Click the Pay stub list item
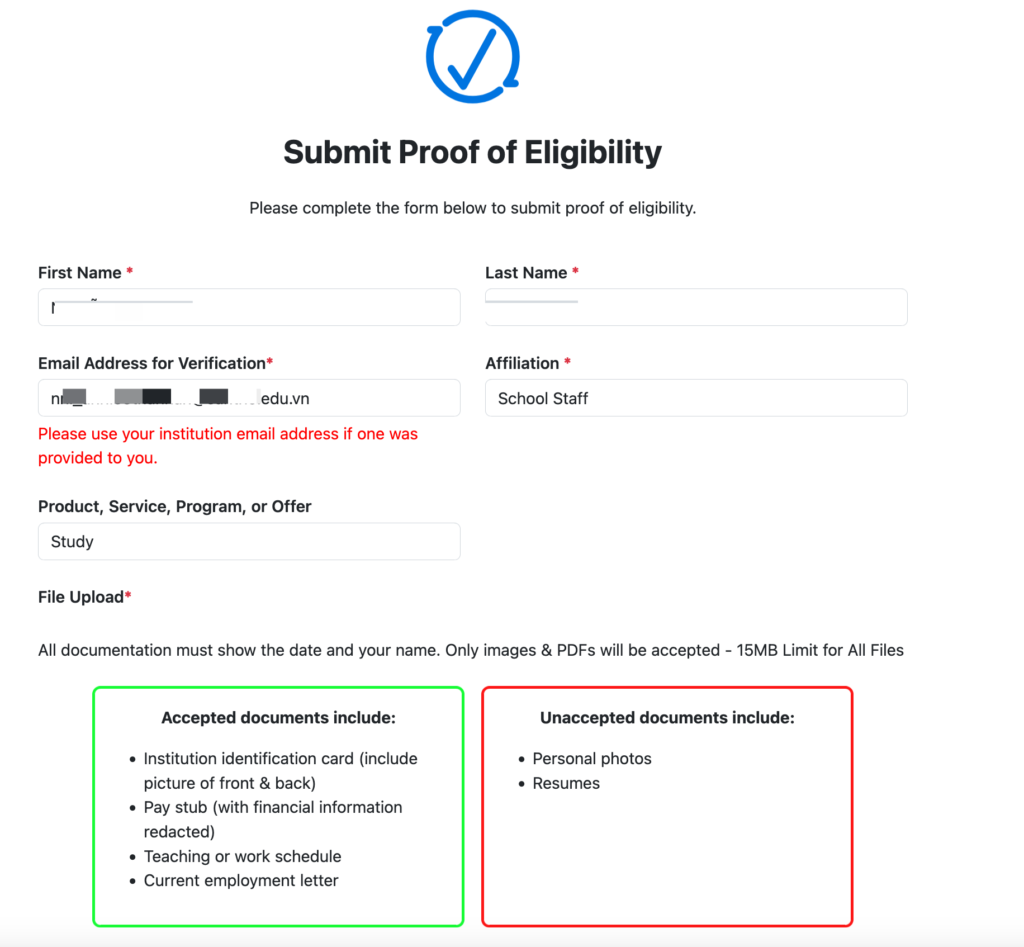This screenshot has height=947, width=1024. click(272, 819)
